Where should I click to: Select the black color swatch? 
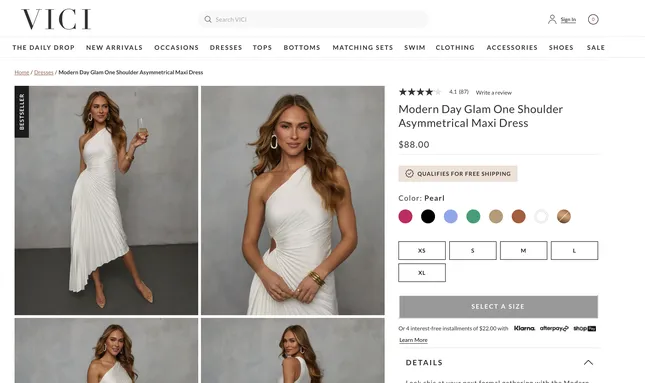tap(428, 216)
